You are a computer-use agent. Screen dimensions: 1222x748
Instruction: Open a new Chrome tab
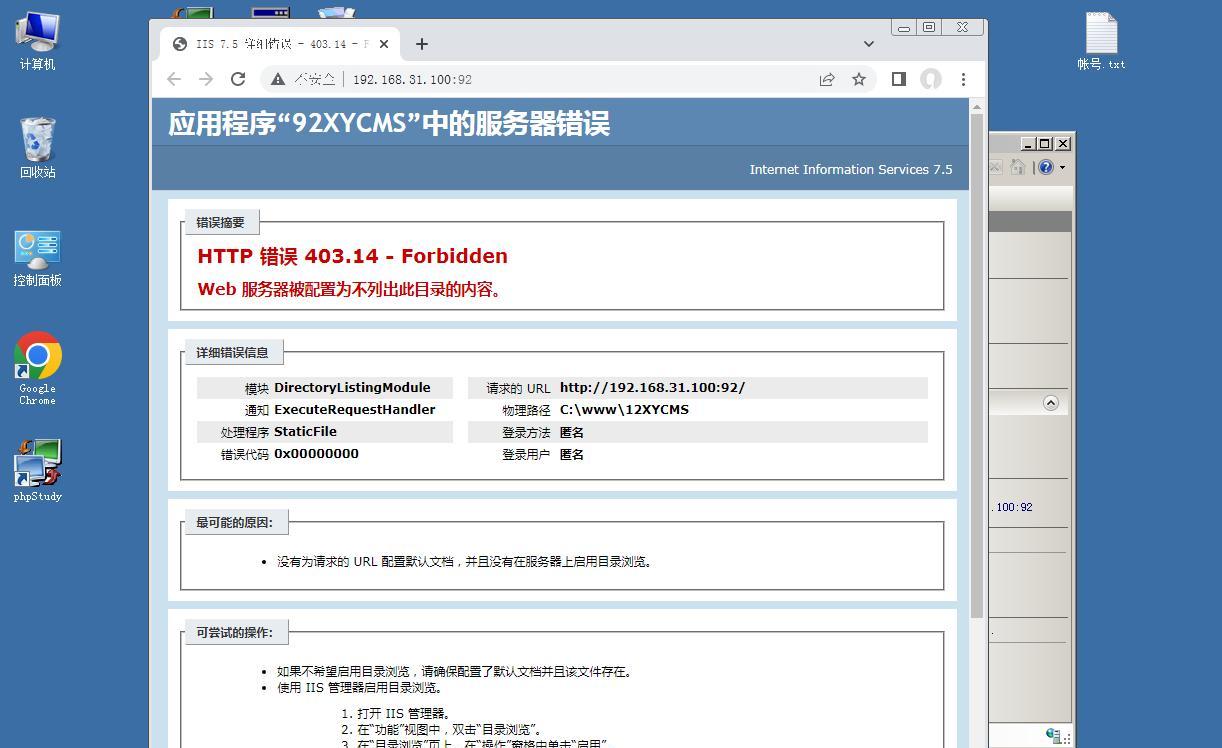(422, 44)
